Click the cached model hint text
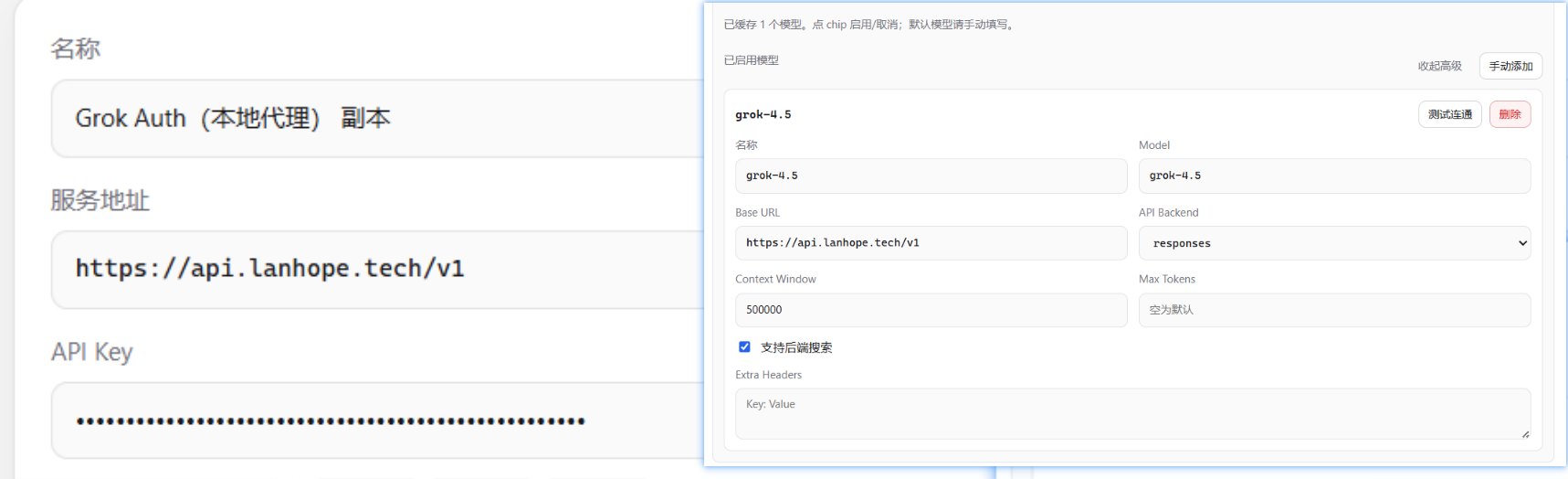The width and height of the screenshot is (1568, 479). [x=869, y=25]
